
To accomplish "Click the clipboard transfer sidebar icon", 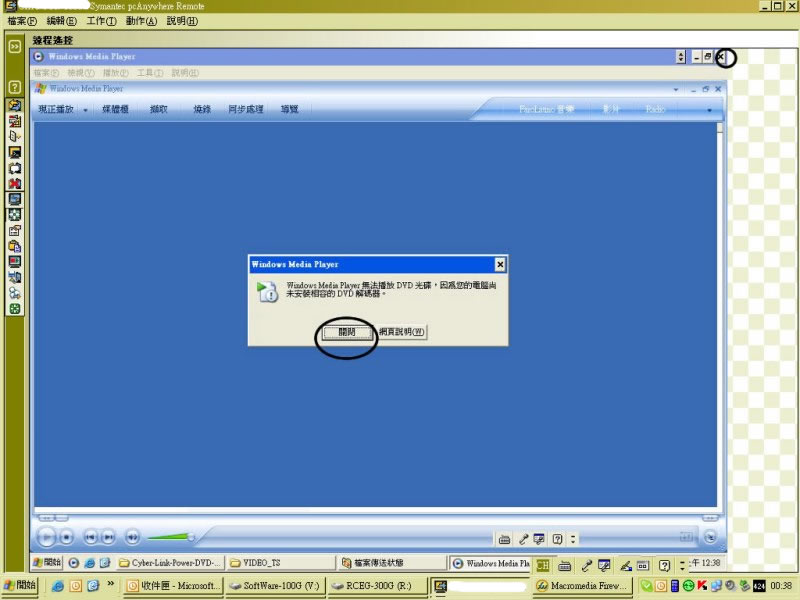I will pyautogui.click(x=15, y=246).
